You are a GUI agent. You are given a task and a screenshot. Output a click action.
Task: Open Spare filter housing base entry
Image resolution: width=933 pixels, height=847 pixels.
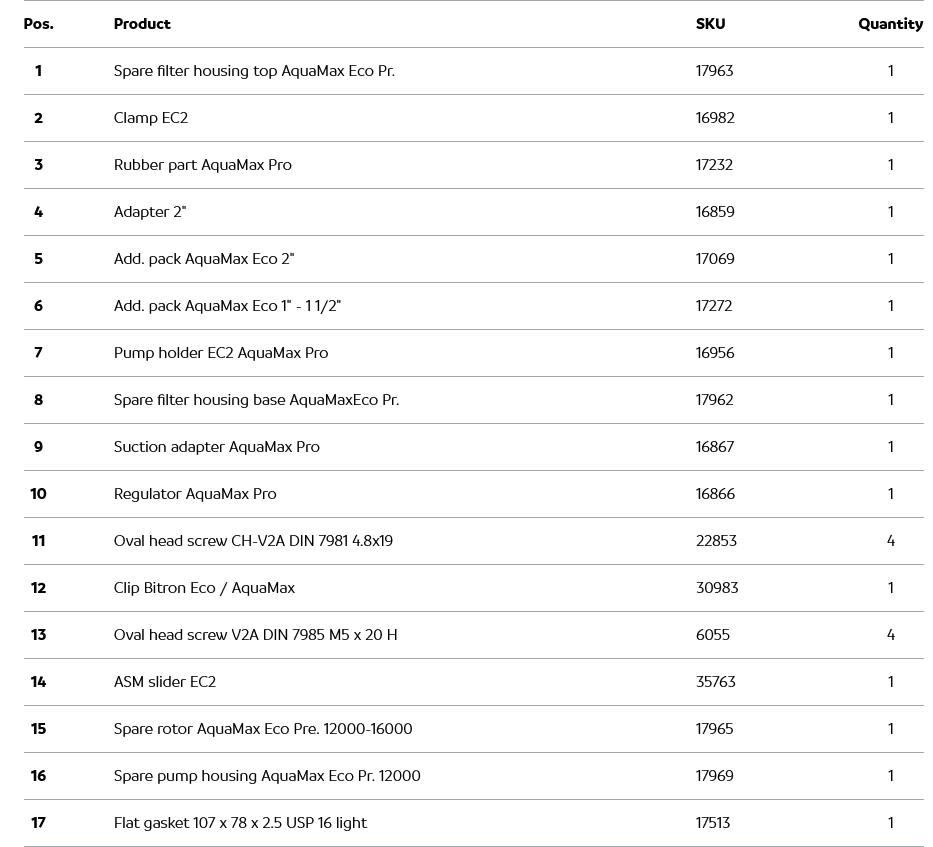click(x=256, y=400)
